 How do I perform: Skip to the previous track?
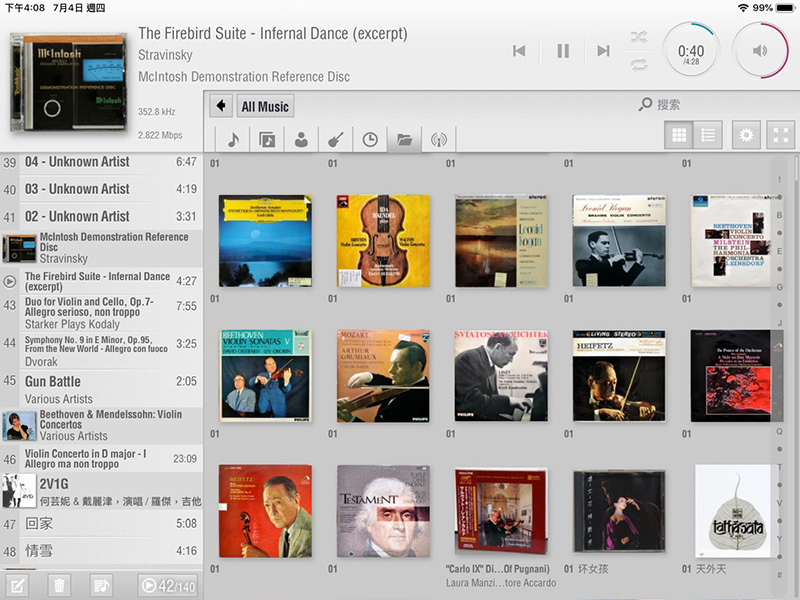point(519,51)
